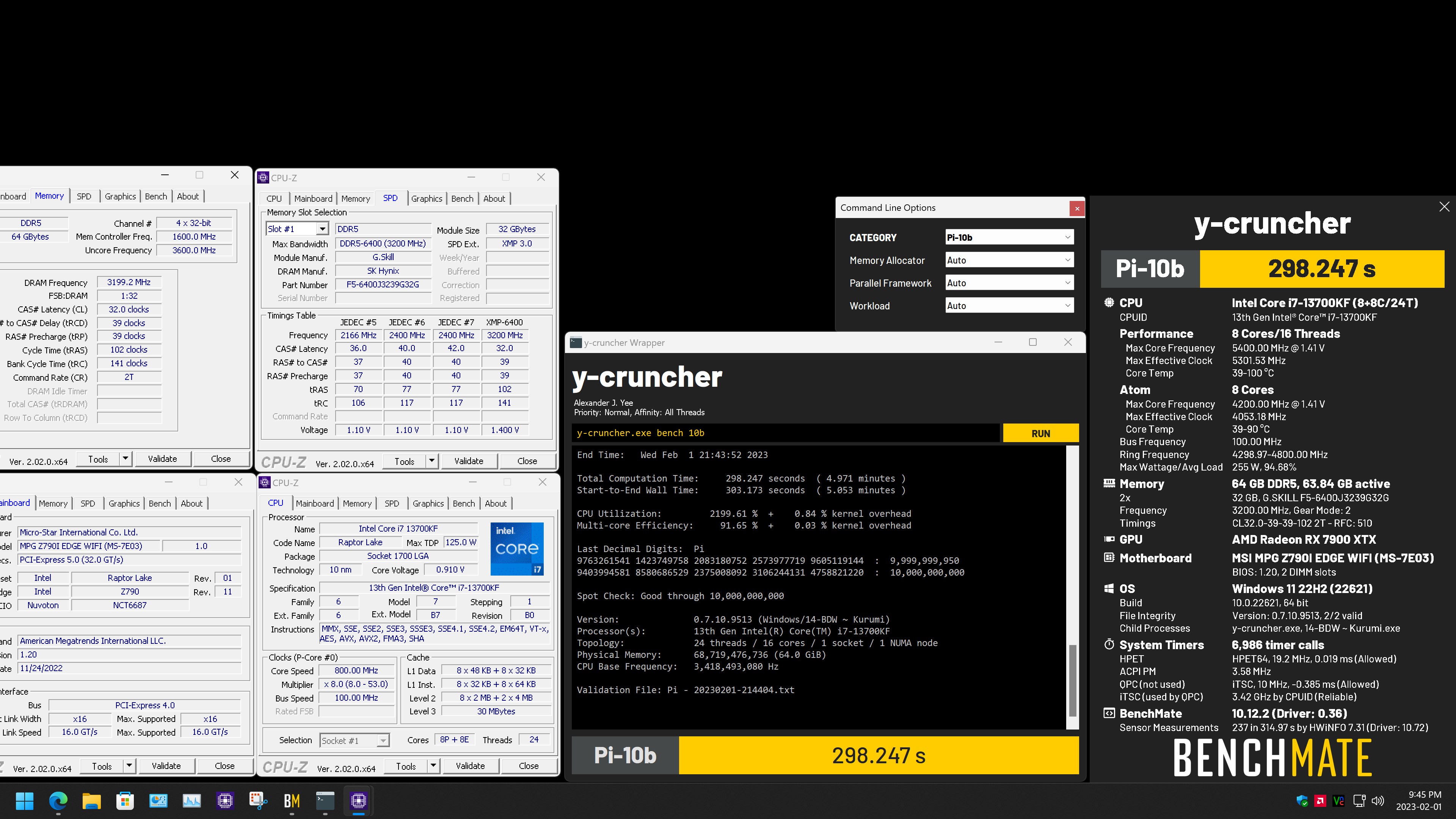Click the DRAM Frequency value 3199.2 MHz

(x=129, y=282)
